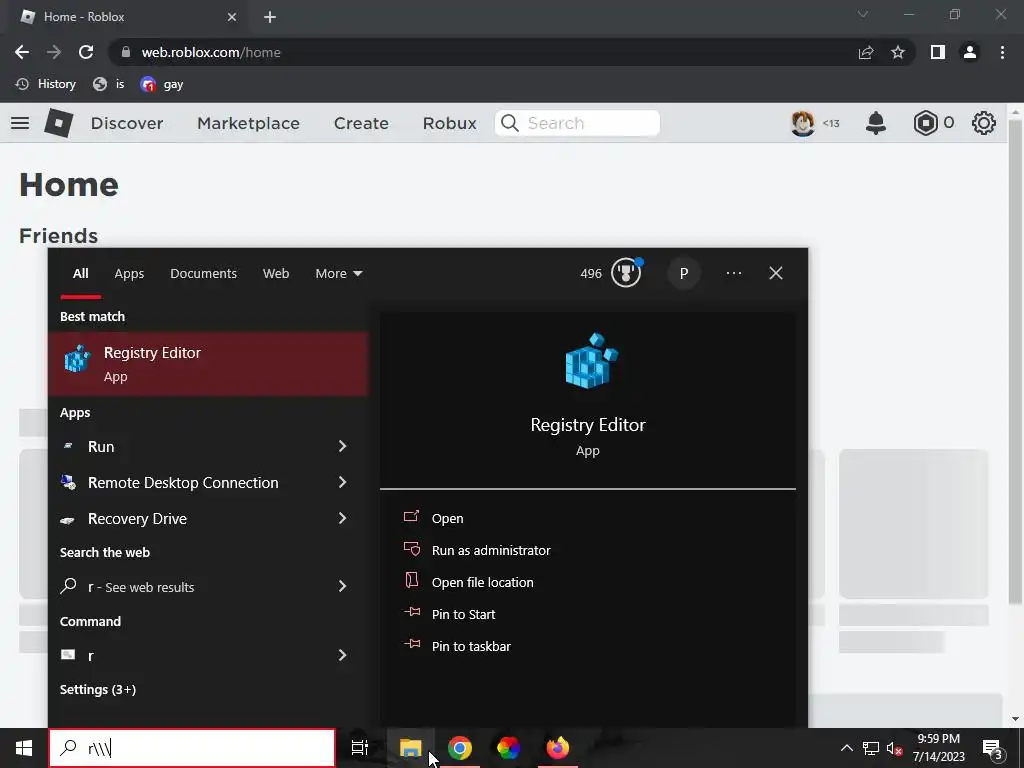1024x768 pixels.
Task: Open the More filter dropdown
Action: (x=338, y=274)
